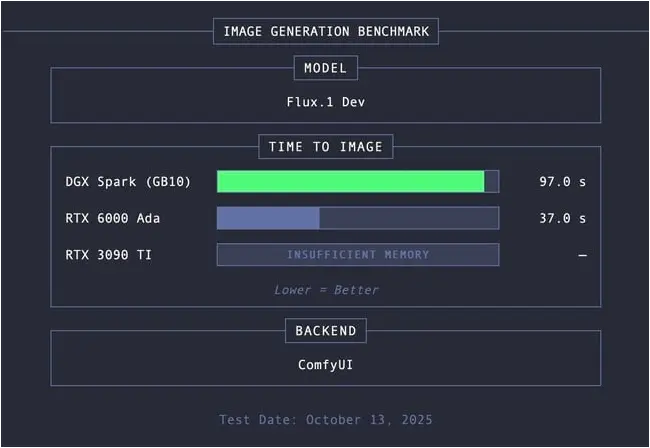Select the MODEL section header
The image size is (650, 448).
(325, 68)
